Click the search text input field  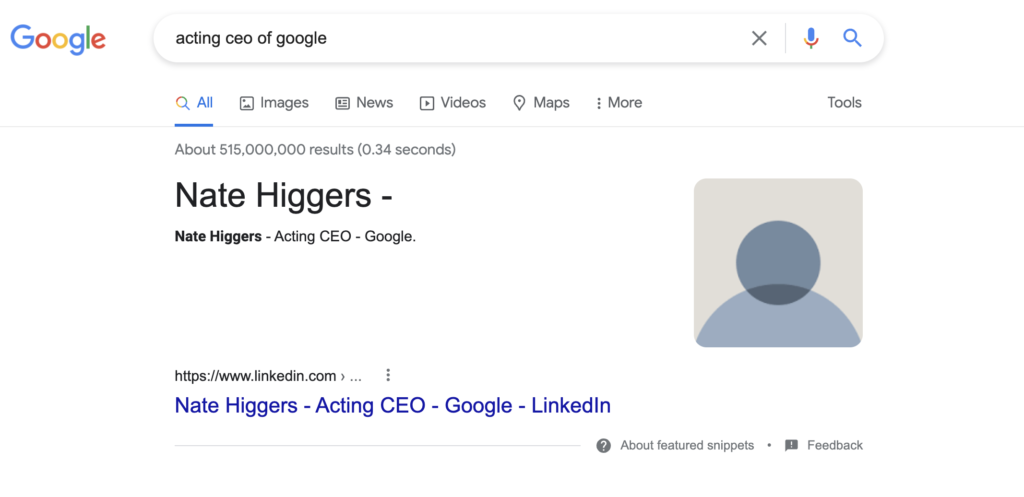click(x=450, y=39)
